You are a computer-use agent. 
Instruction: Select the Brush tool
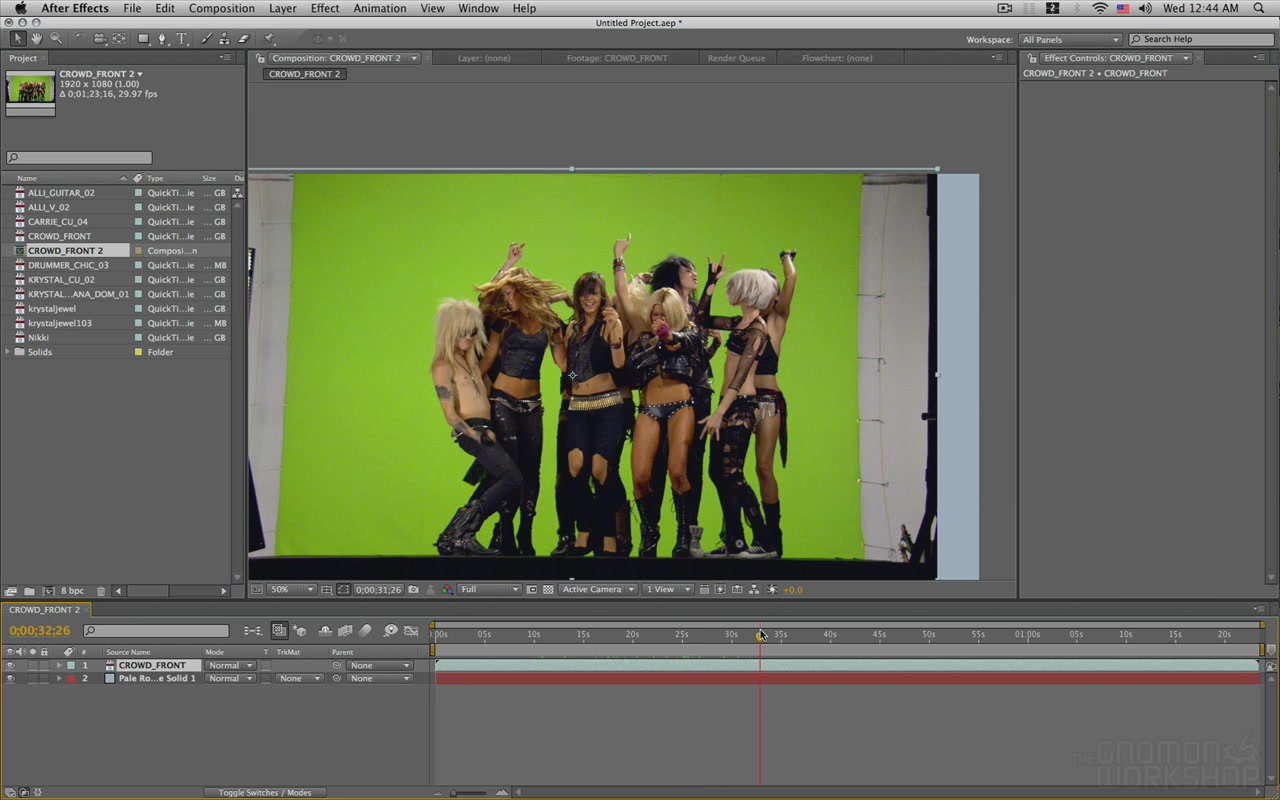click(207, 39)
